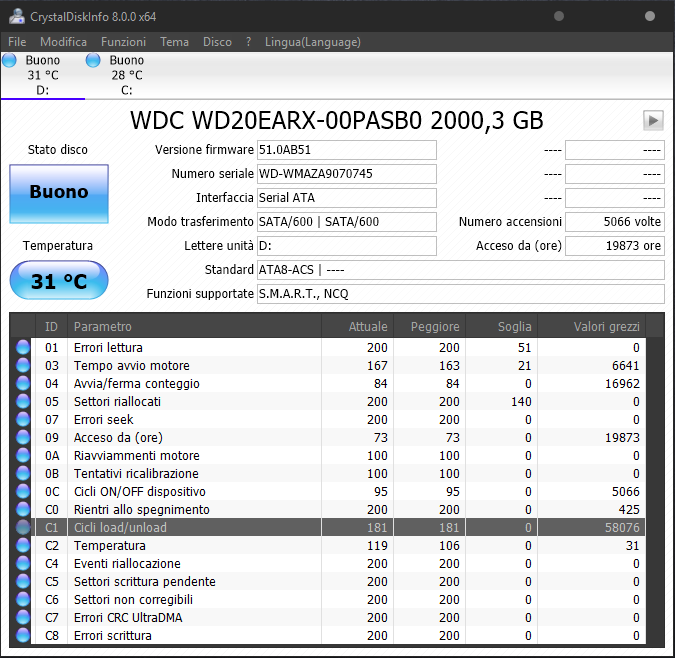Click status orb for Riavviammenti motore row
Viewport: 675px width, 658px height.
23,456
